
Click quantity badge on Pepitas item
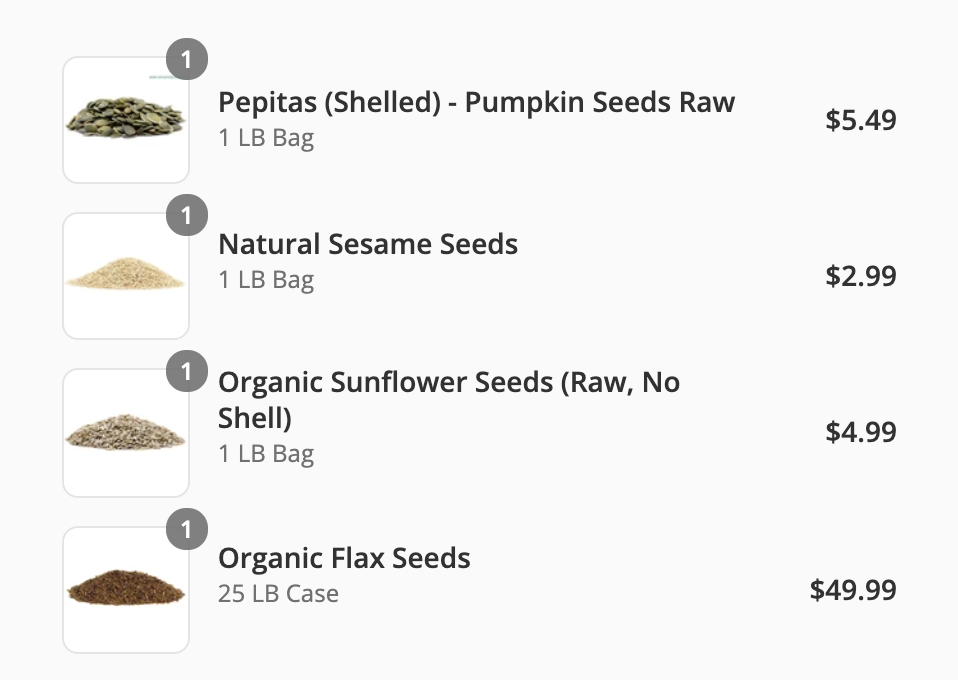186,60
